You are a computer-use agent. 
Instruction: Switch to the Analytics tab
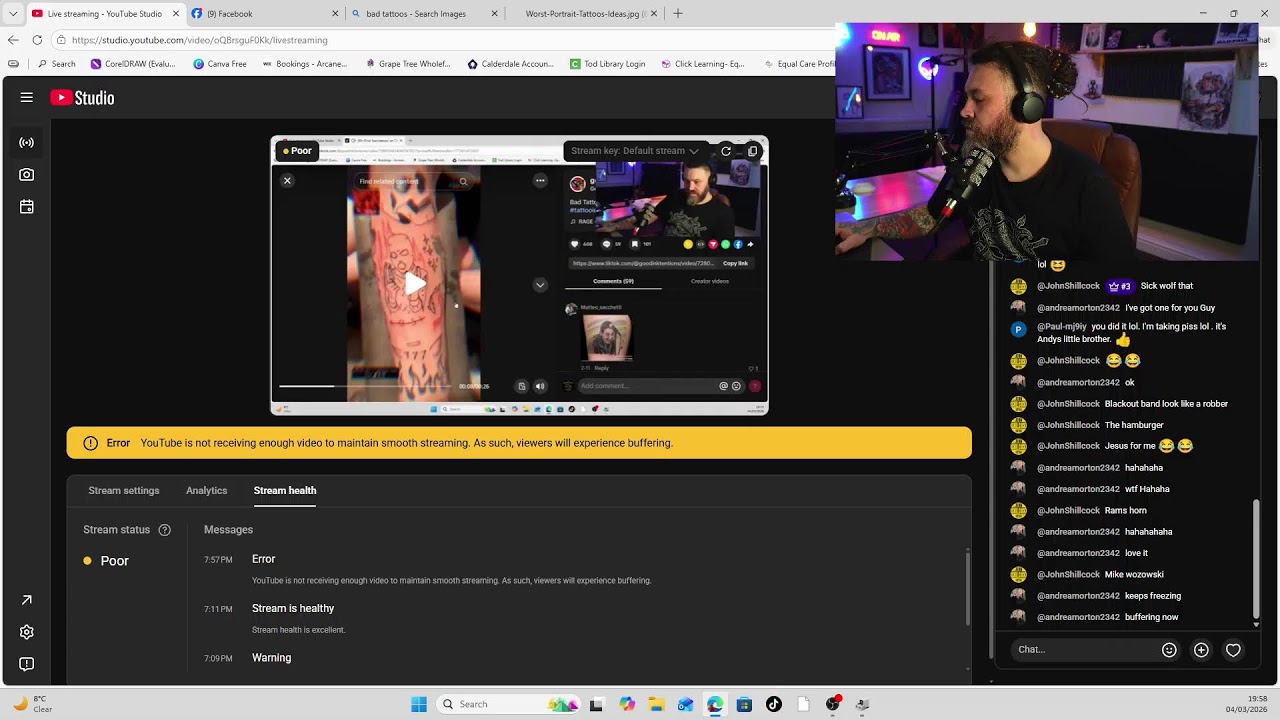tap(206, 491)
